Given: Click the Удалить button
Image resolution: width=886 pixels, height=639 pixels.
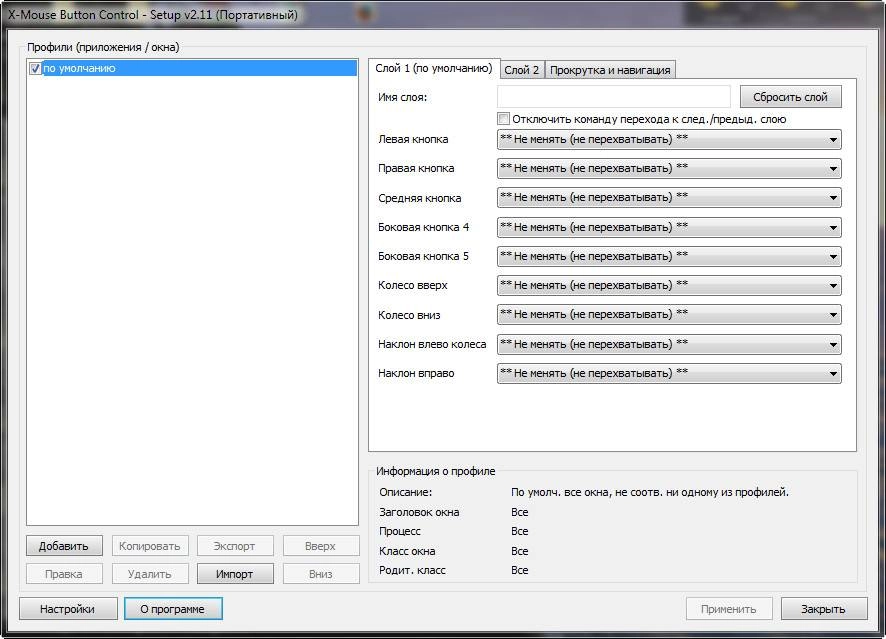Looking at the screenshot, I should pyautogui.click(x=150, y=574).
